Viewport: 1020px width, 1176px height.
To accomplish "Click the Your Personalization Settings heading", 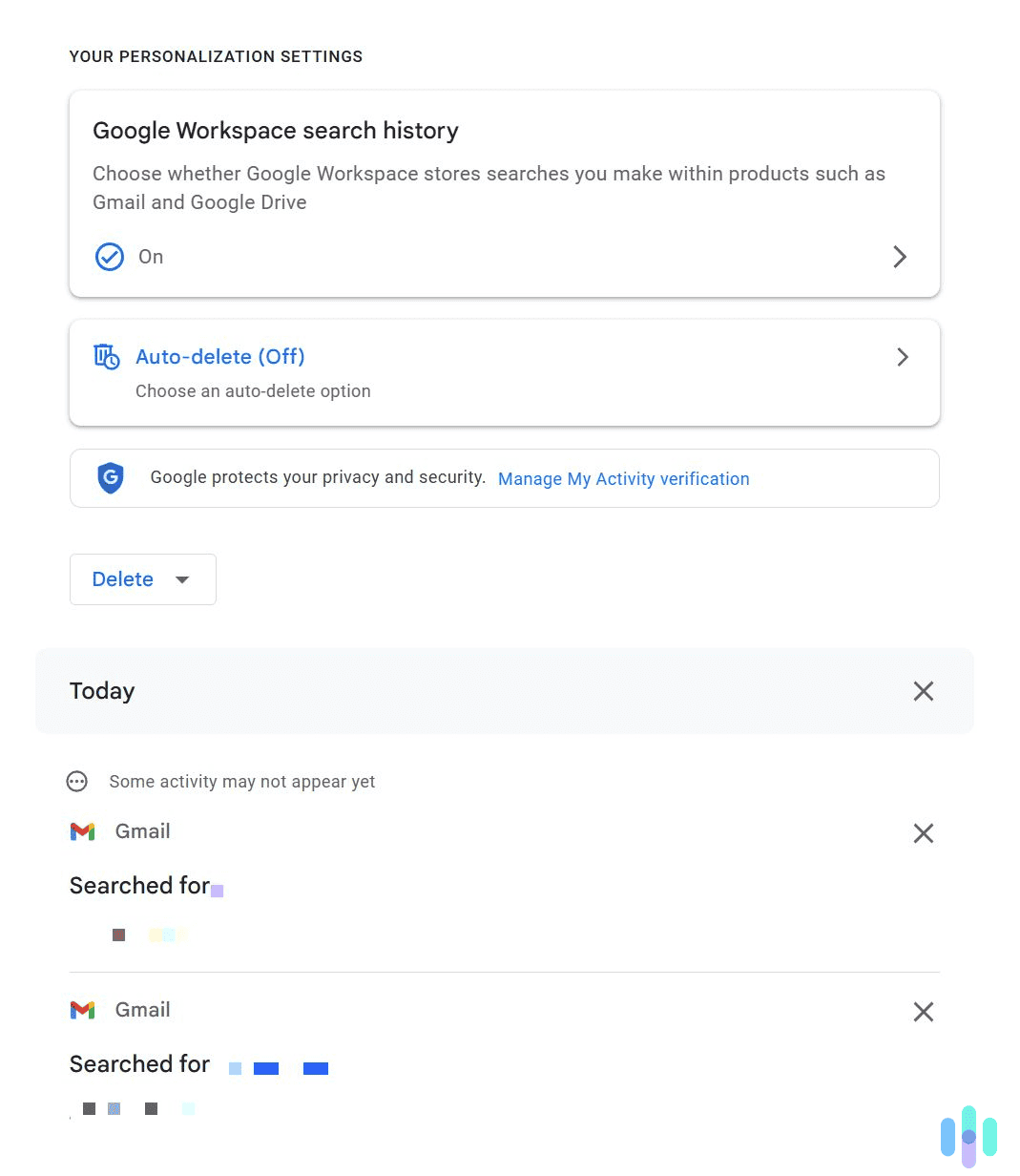I will coord(216,56).
